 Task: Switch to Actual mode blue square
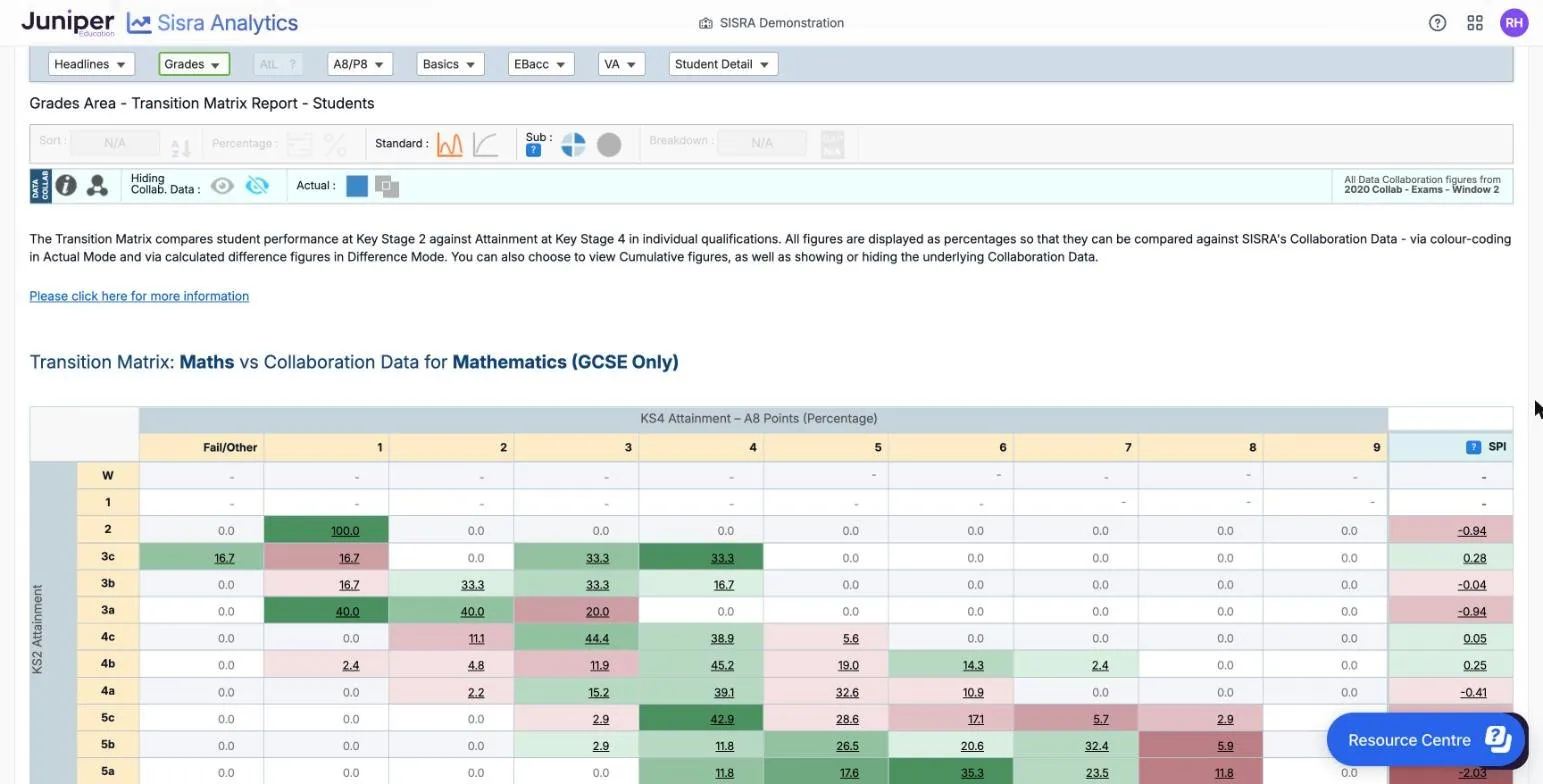tap(357, 186)
